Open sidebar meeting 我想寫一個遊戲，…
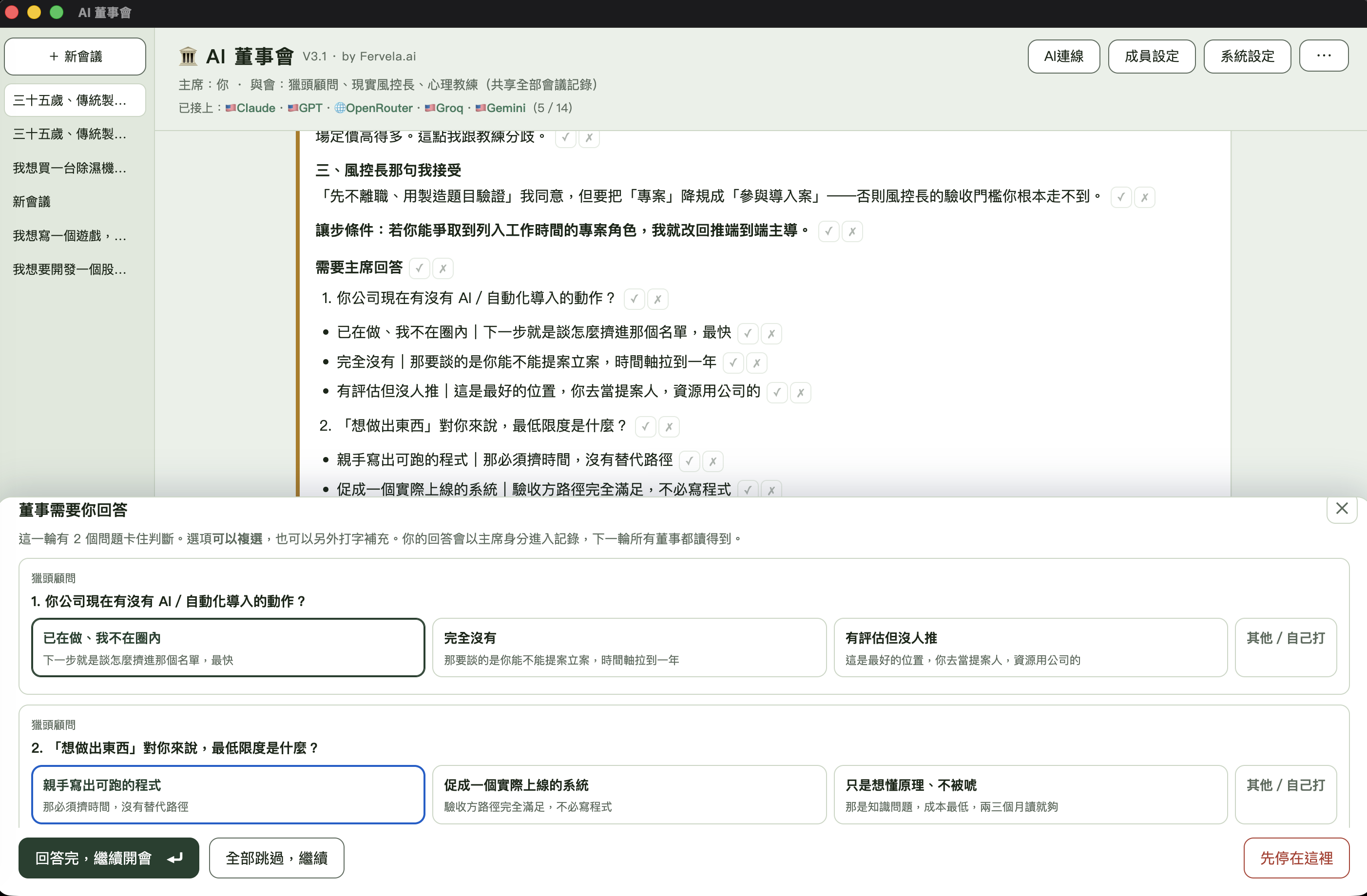The image size is (1367, 896). pyautogui.click(x=75, y=235)
